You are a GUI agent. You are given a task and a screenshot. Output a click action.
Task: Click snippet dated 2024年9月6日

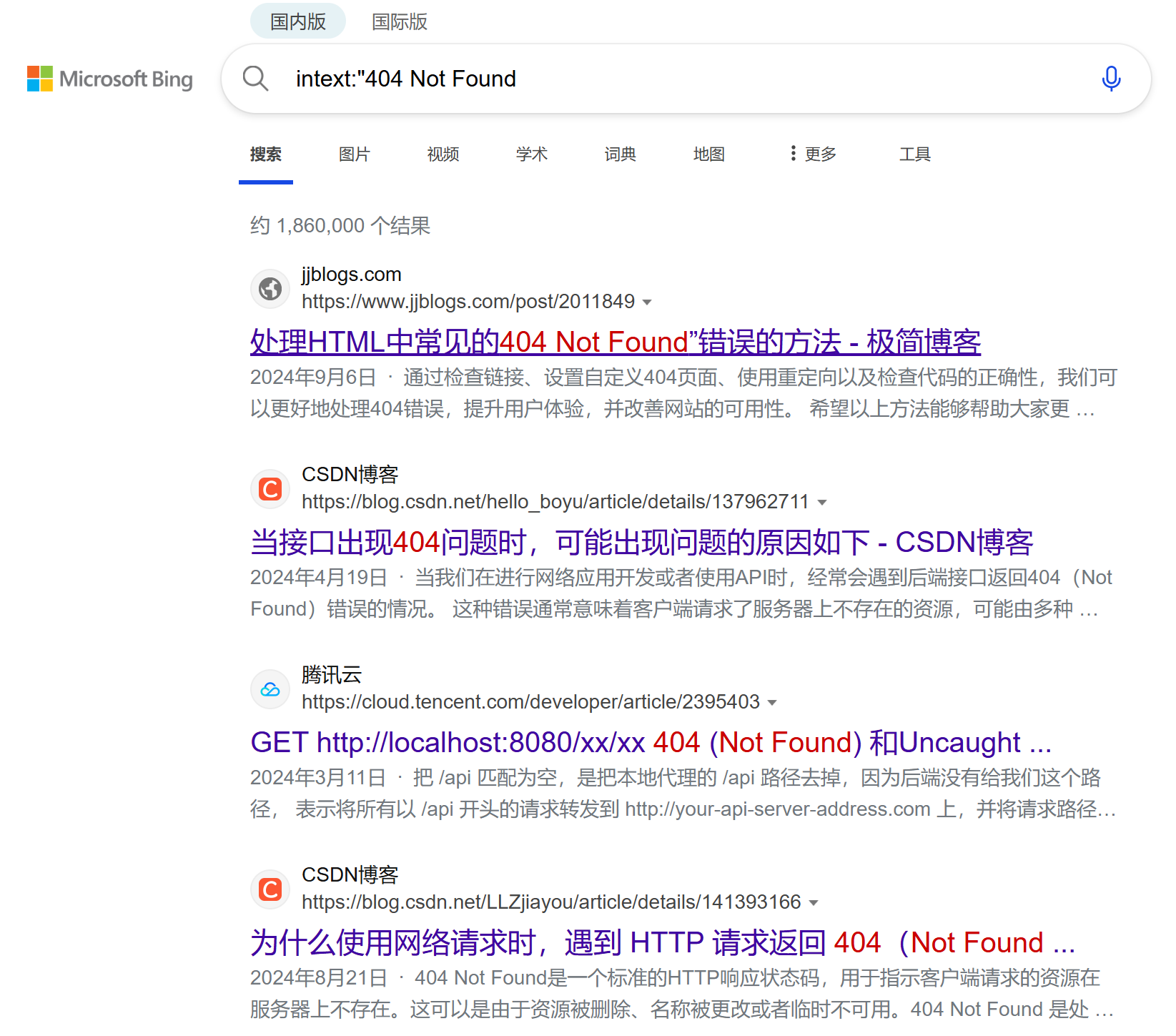click(684, 393)
